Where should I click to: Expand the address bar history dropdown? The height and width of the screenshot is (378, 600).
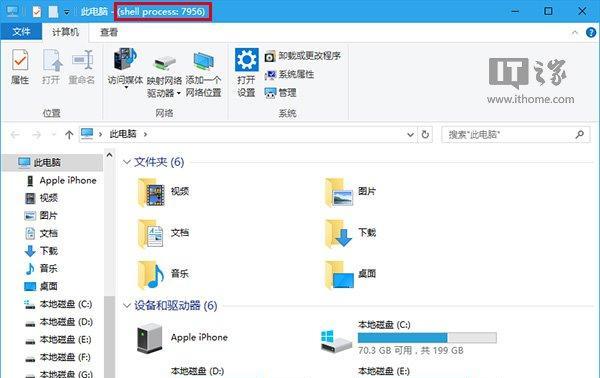(x=410, y=135)
